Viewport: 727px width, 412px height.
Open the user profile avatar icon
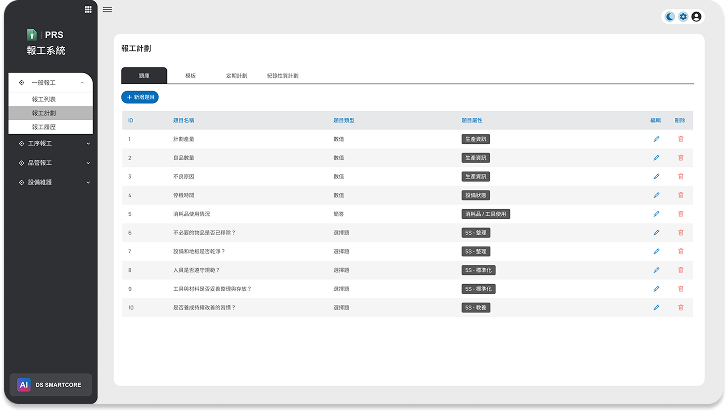pyautogui.click(x=696, y=16)
